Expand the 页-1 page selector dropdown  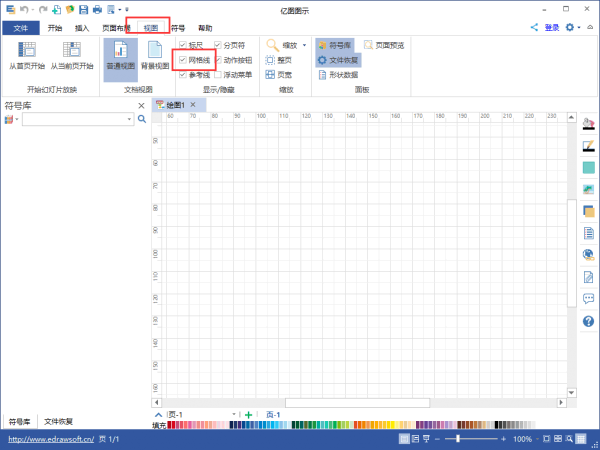click(234, 414)
